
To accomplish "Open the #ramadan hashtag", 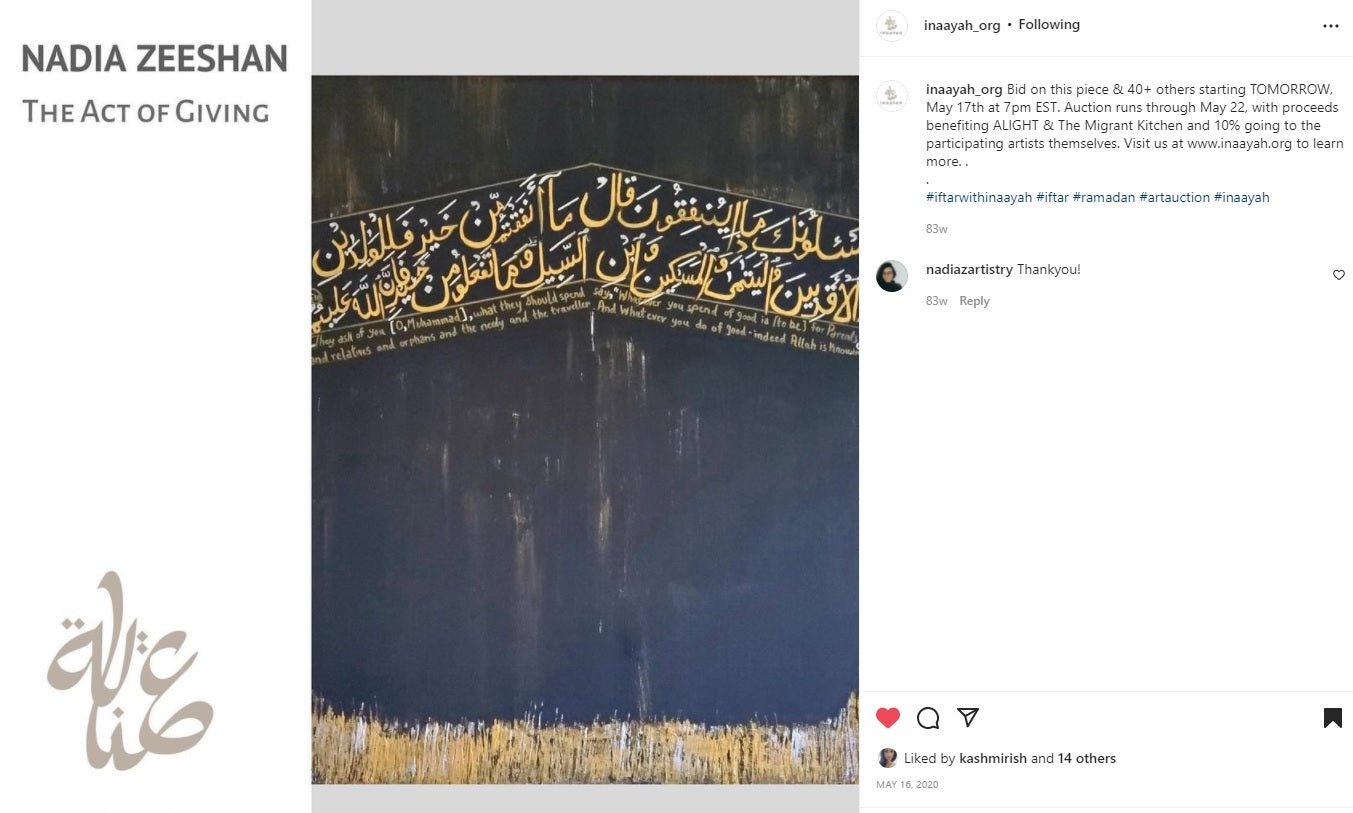I will tap(1104, 198).
